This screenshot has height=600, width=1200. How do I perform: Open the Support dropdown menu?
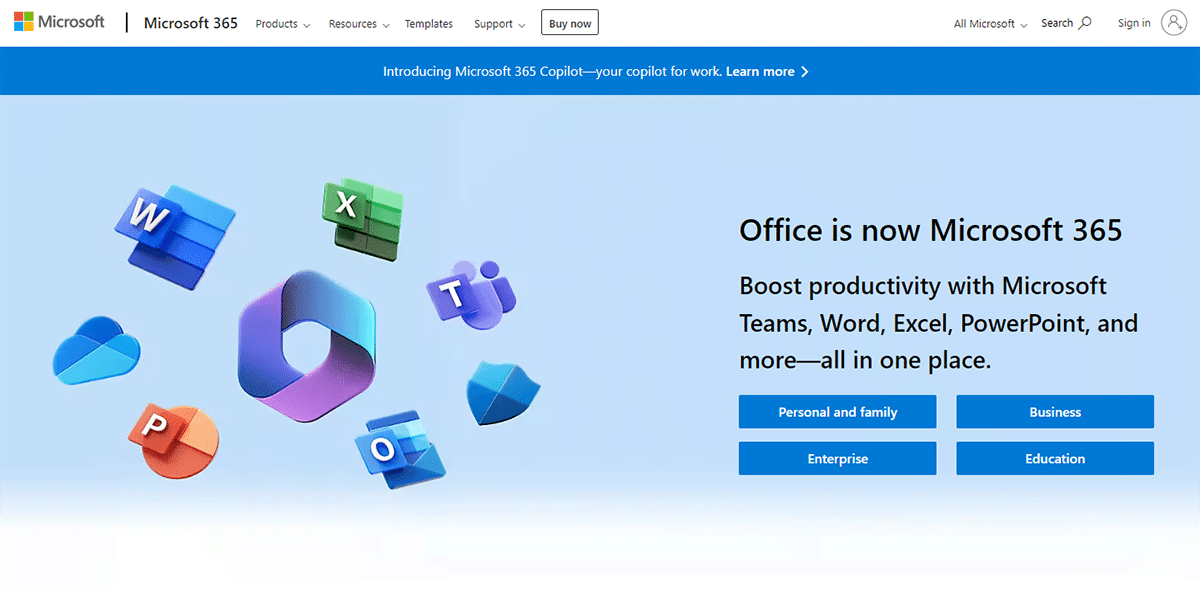click(499, 24)
